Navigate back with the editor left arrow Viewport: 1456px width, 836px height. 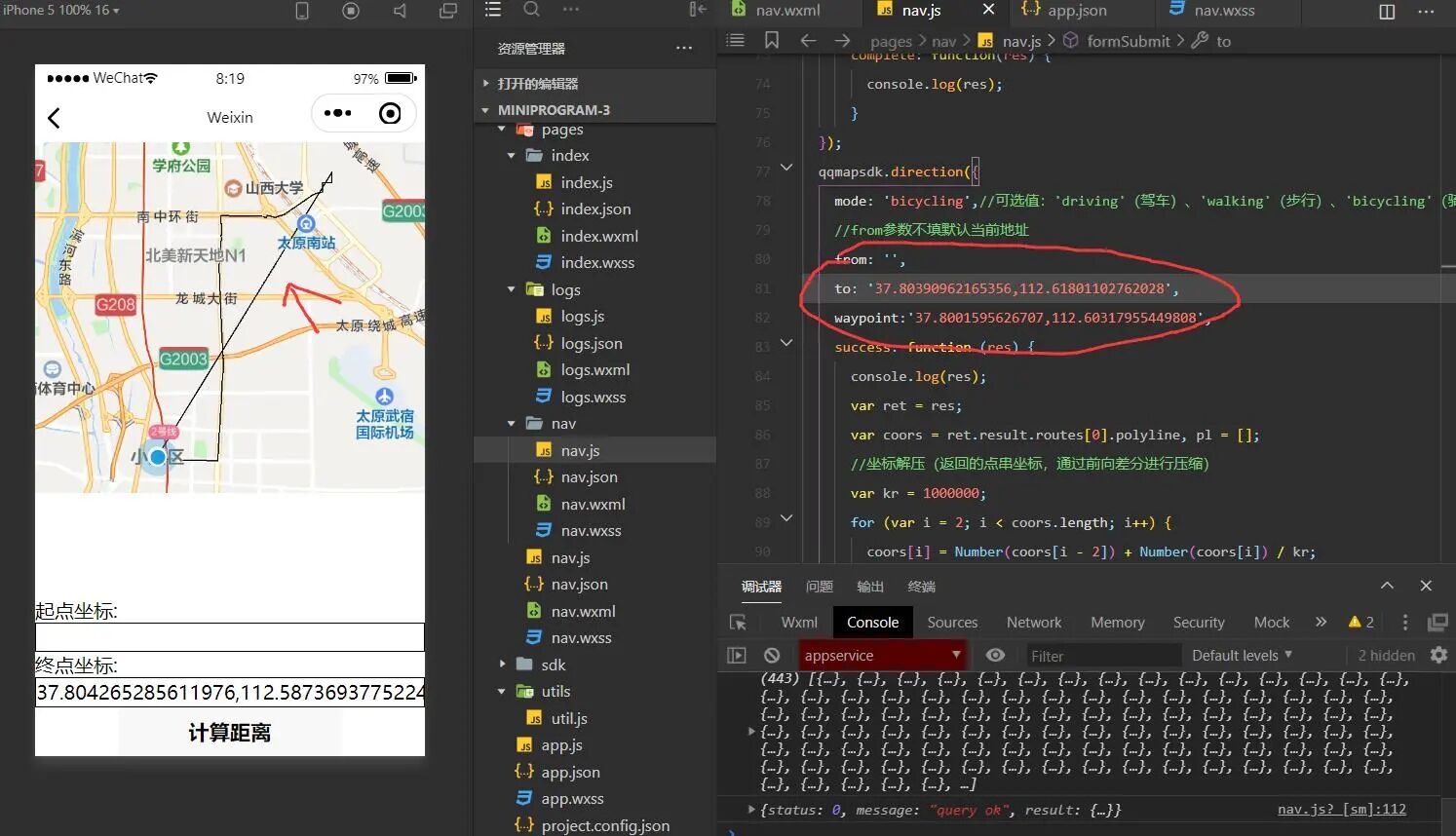click(808, 40)
